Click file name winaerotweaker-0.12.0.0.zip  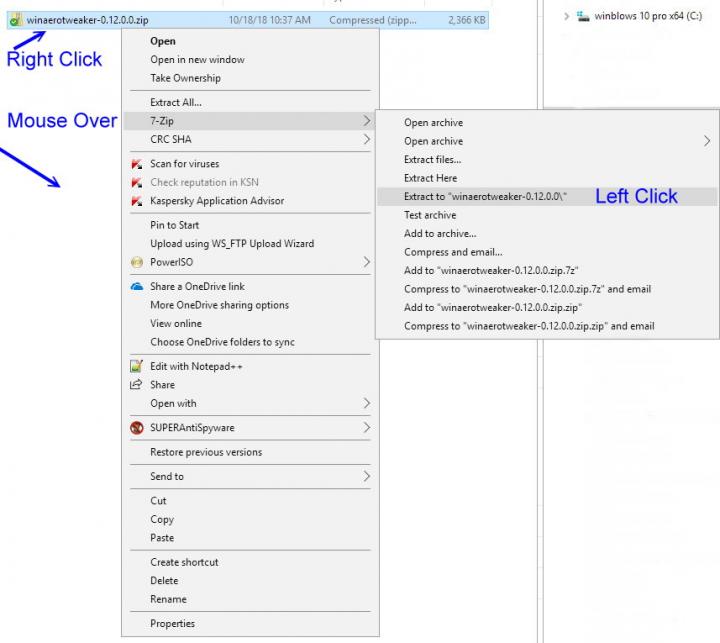pos(87,20)
